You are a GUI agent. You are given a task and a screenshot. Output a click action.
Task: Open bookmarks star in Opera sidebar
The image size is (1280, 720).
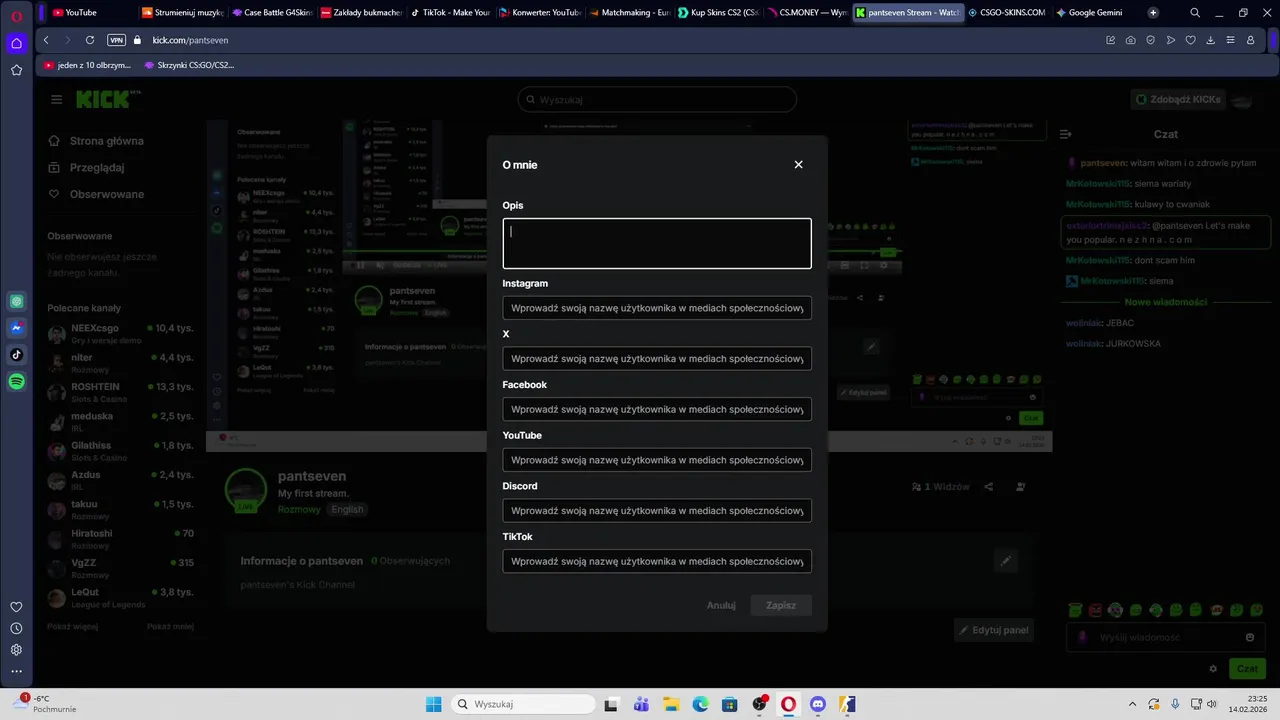(x=16, y=70)
